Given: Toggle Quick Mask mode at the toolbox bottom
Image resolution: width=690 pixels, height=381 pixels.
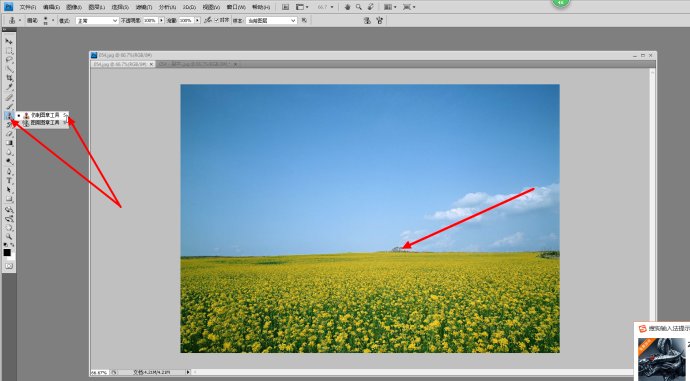Looking at the screenshot, I should (x=9, y=266).
